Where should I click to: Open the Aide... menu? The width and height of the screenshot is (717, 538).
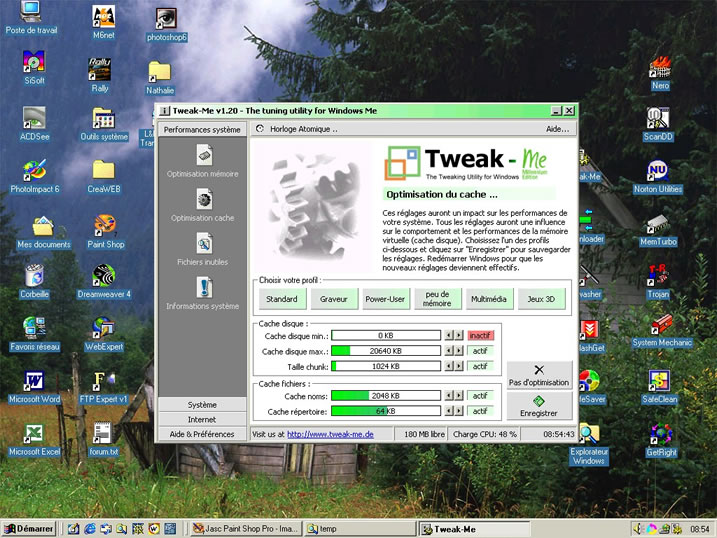coord(557,129)
